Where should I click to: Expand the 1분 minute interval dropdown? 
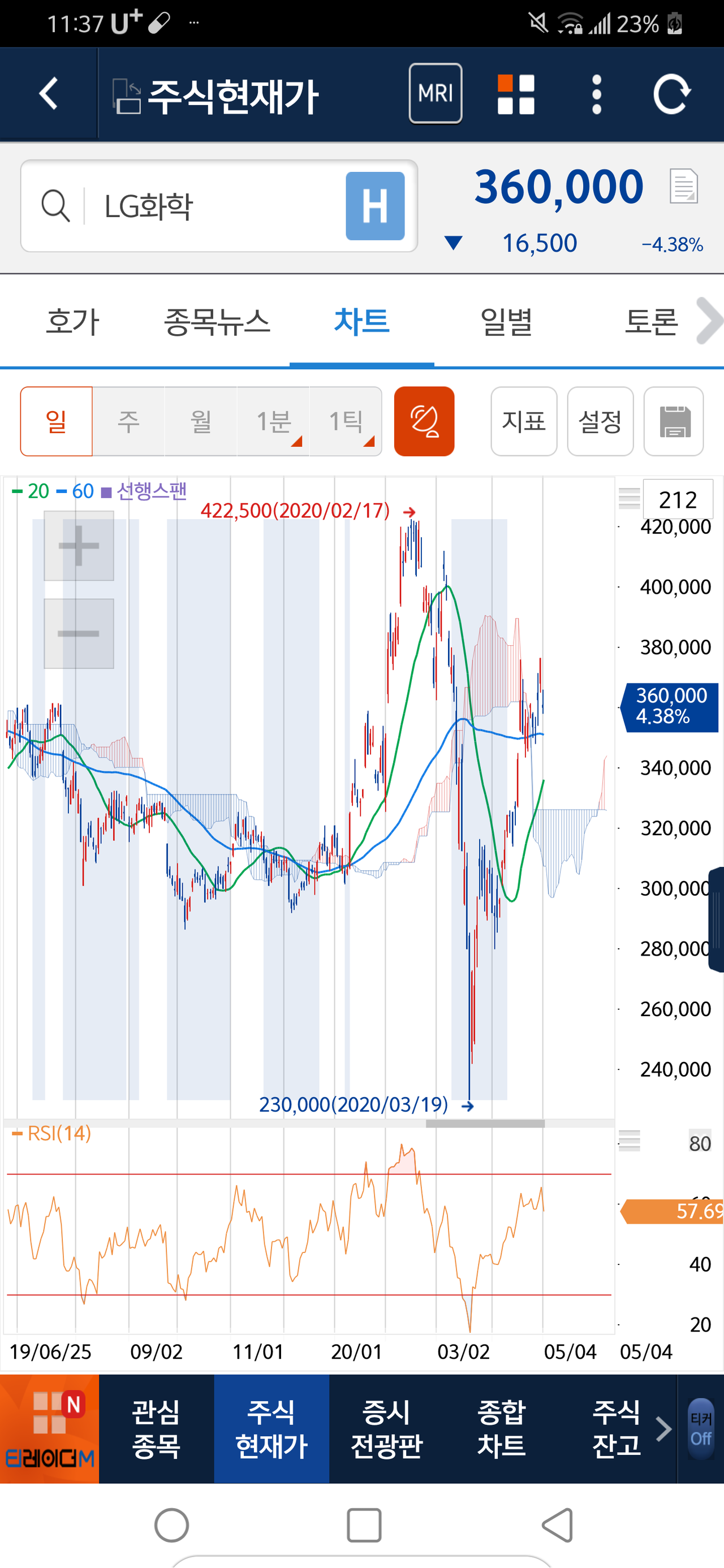tap(273, 421)
